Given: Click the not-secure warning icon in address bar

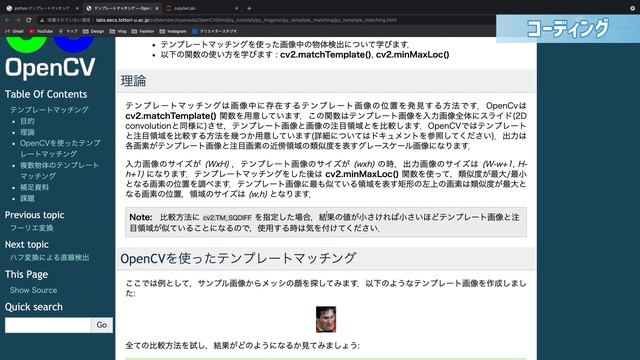Looking at the screenshot, I should click(42, 20).
